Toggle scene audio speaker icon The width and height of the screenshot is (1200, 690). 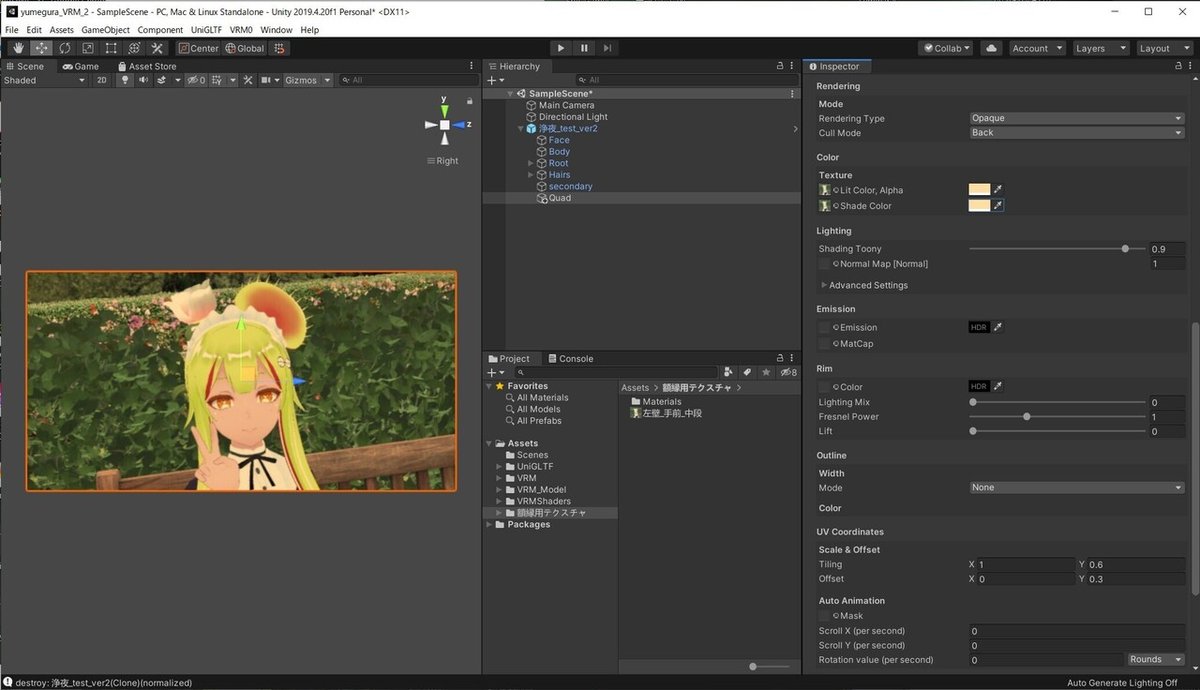tap(143, 80)
